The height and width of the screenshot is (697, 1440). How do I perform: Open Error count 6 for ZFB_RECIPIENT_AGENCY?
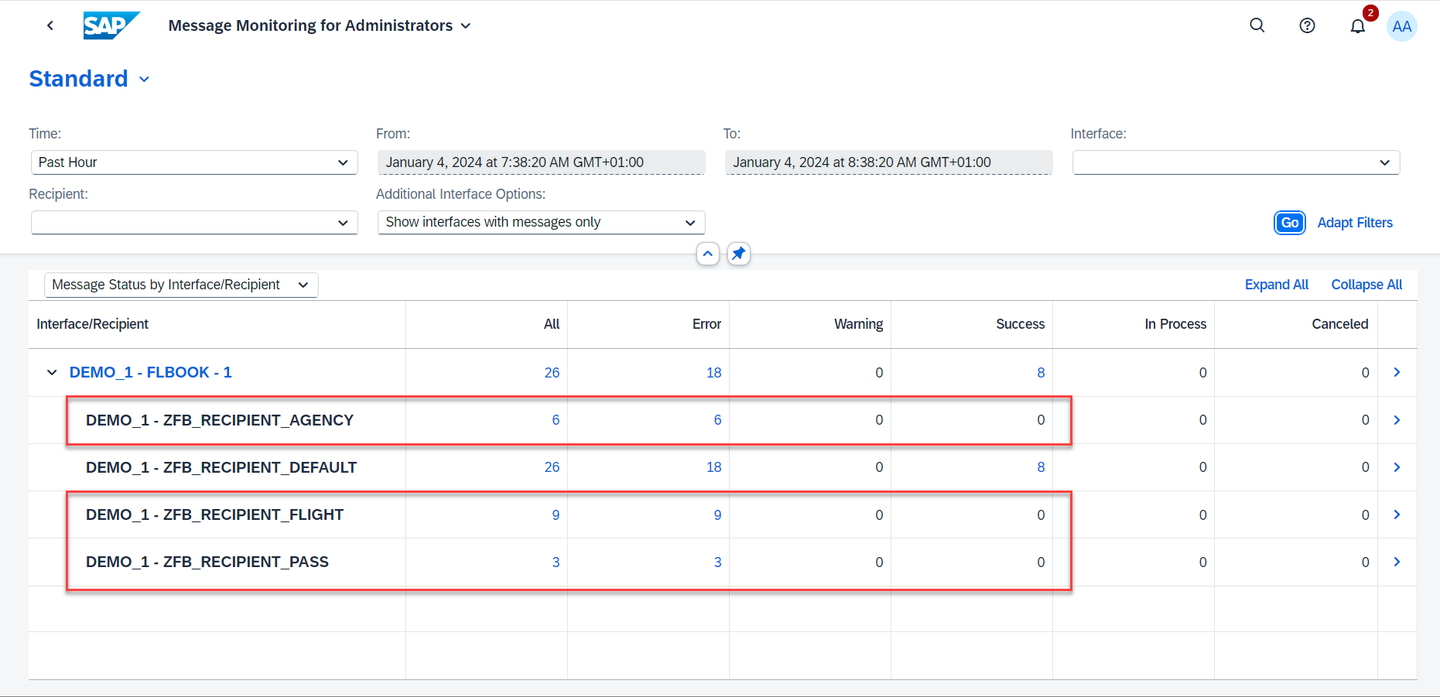(x=717, y=420)
